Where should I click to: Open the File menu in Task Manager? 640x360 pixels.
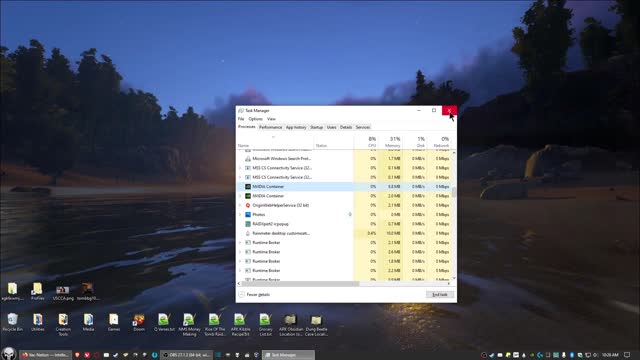(x=241, y=119)
